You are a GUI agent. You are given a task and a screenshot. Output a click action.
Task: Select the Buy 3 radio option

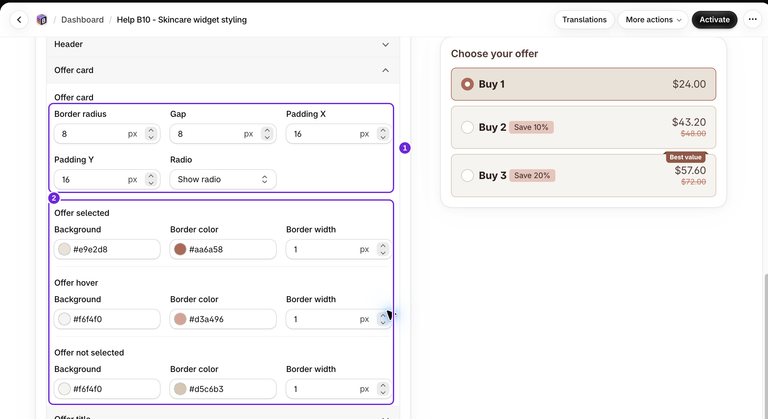pos(467,175)
